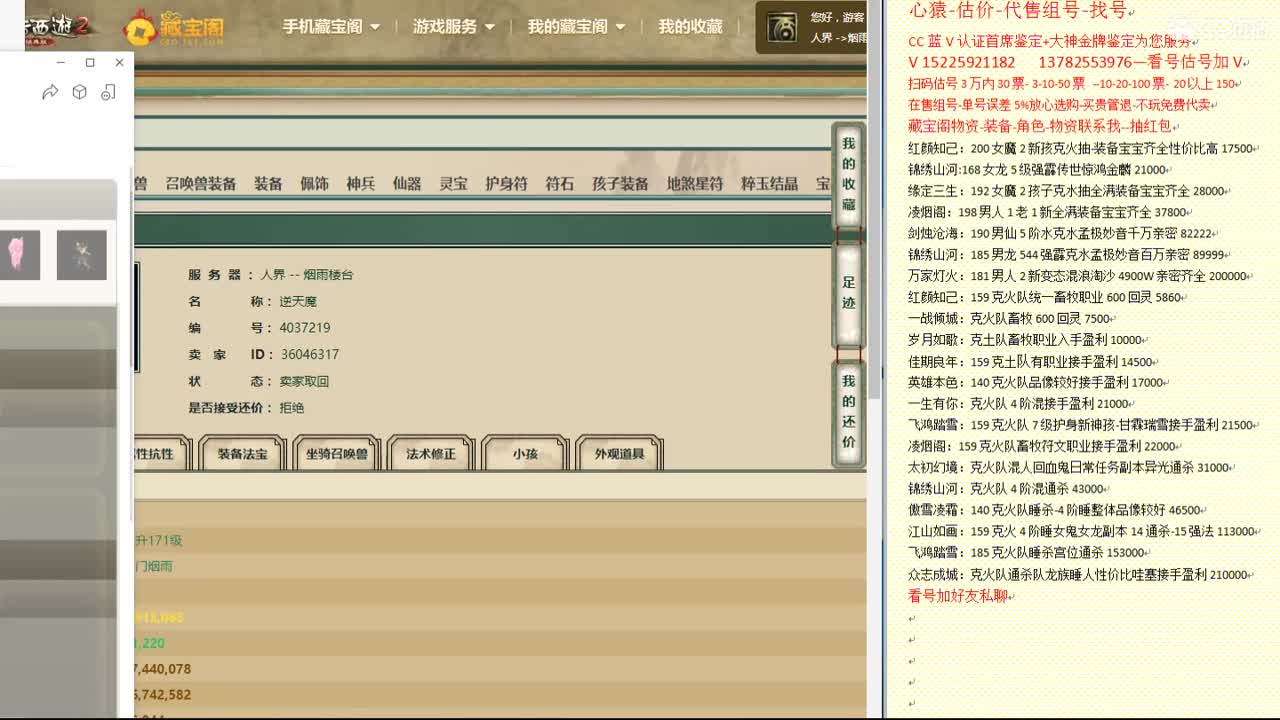Click the character name 逆天魔
This screenshot has height=720, width=1280.
click(x=298, y=302)
